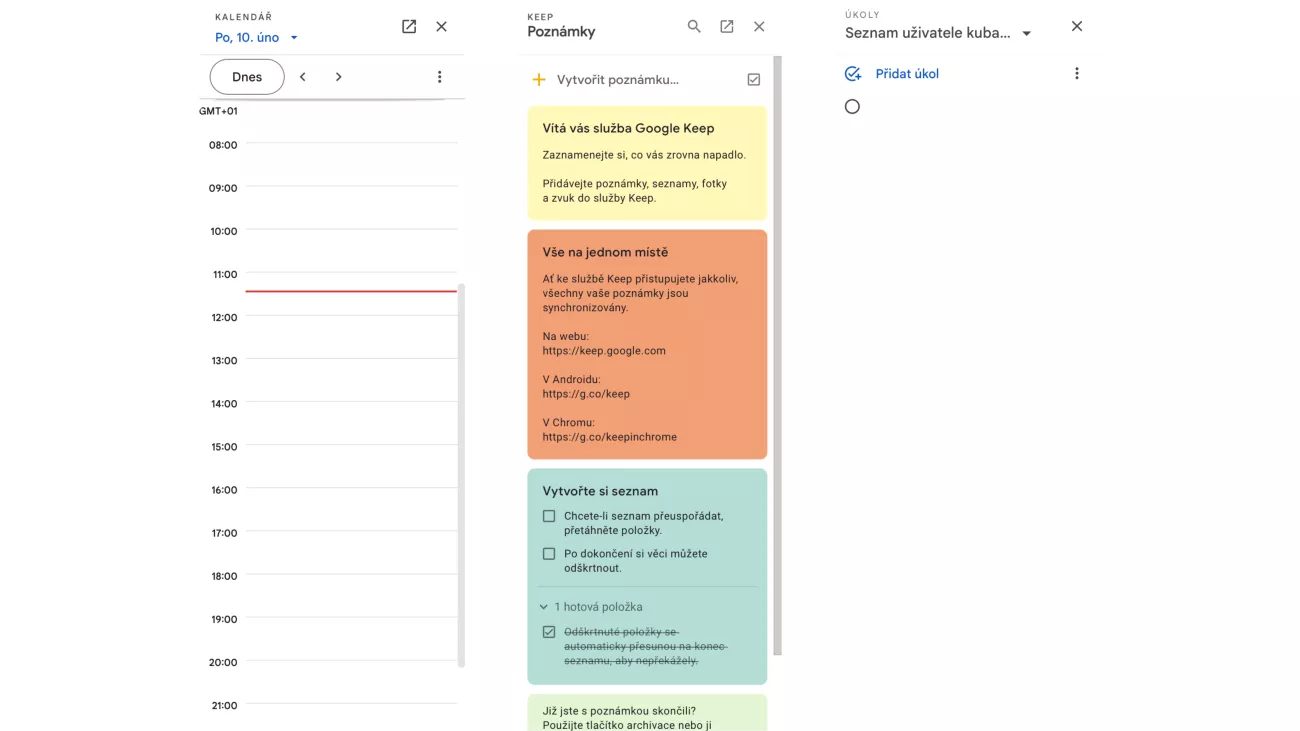Search notes in Keep
1300x731 pixels.
[694, 27]
